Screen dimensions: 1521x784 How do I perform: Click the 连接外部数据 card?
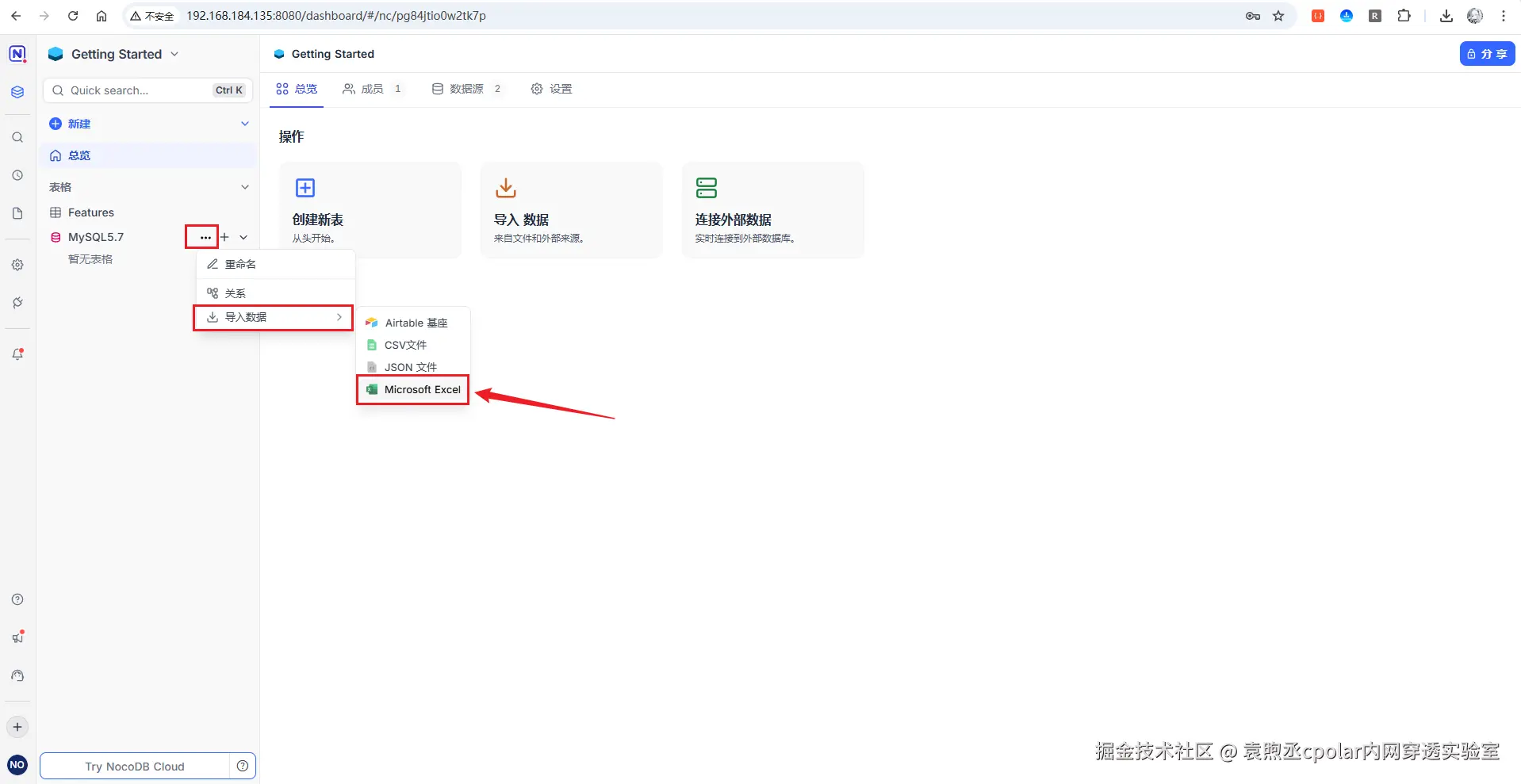point(773,210)
